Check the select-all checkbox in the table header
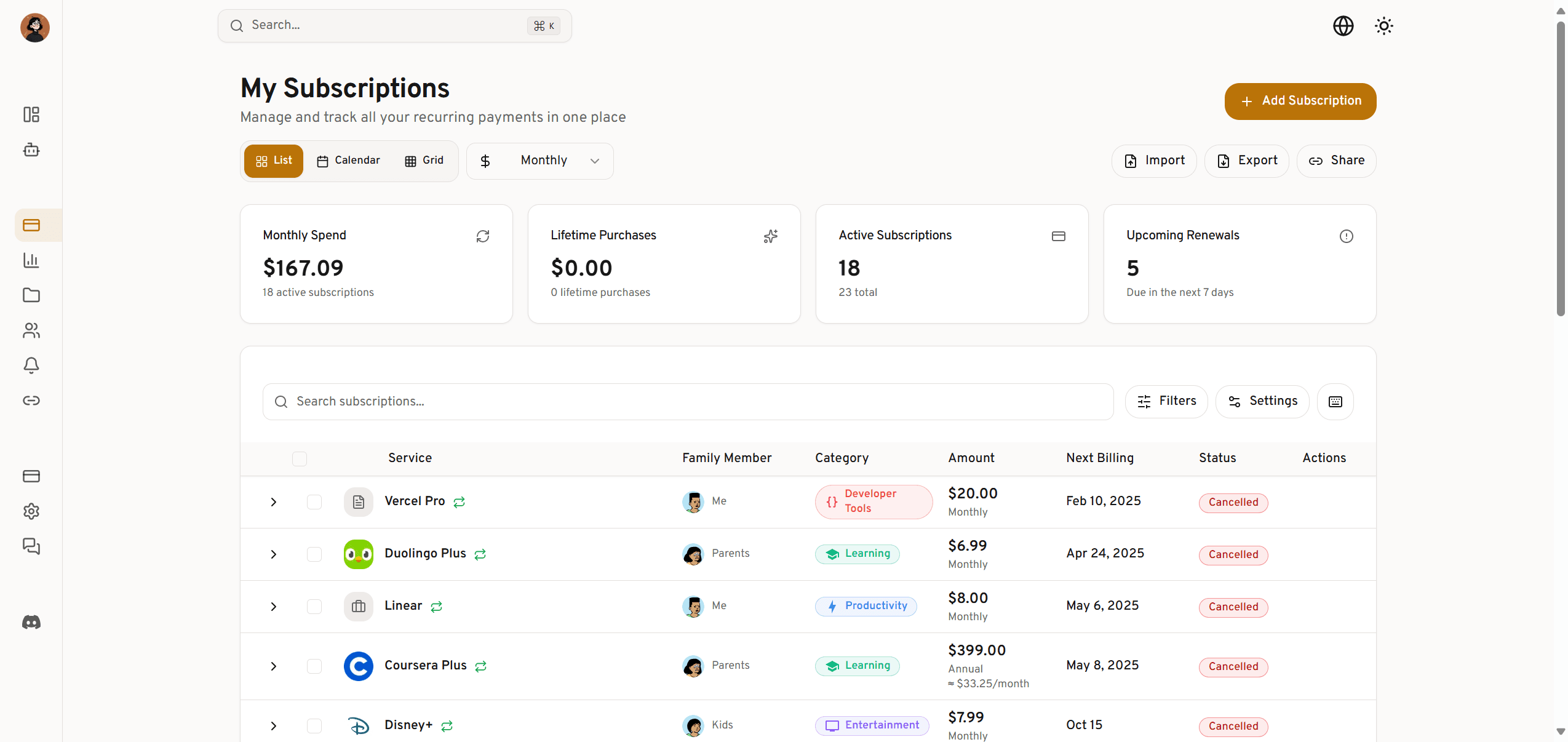The image size is (1568, 742). tap(300, 458)
